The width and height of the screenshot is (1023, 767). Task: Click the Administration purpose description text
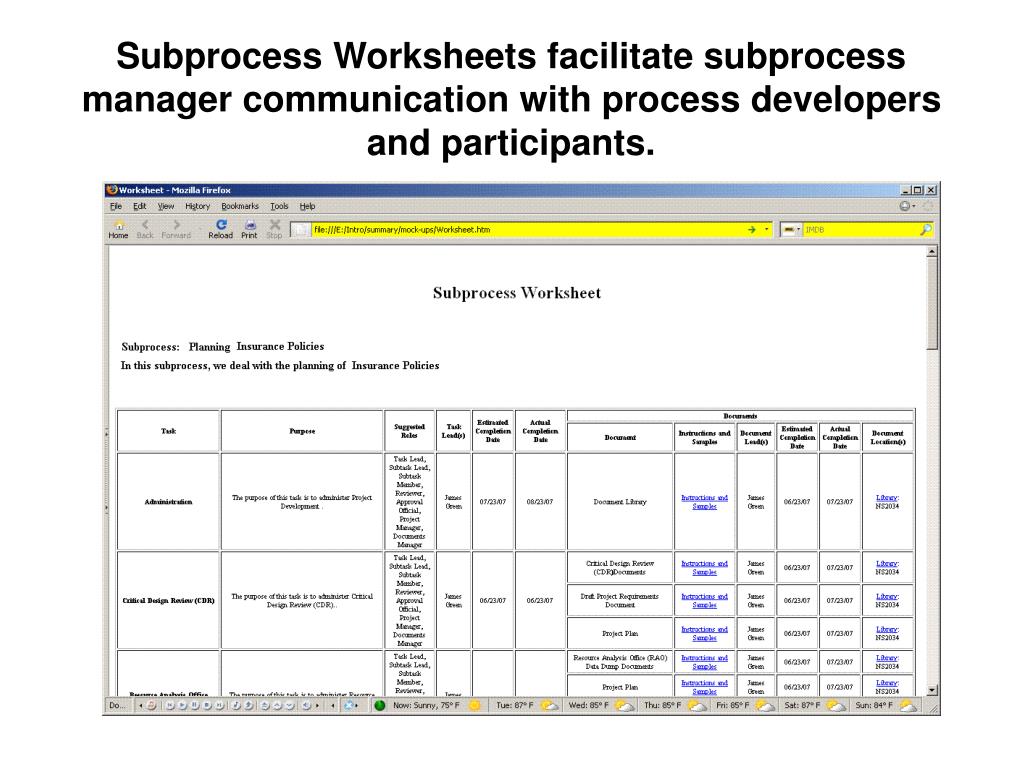tap(302, 502)
